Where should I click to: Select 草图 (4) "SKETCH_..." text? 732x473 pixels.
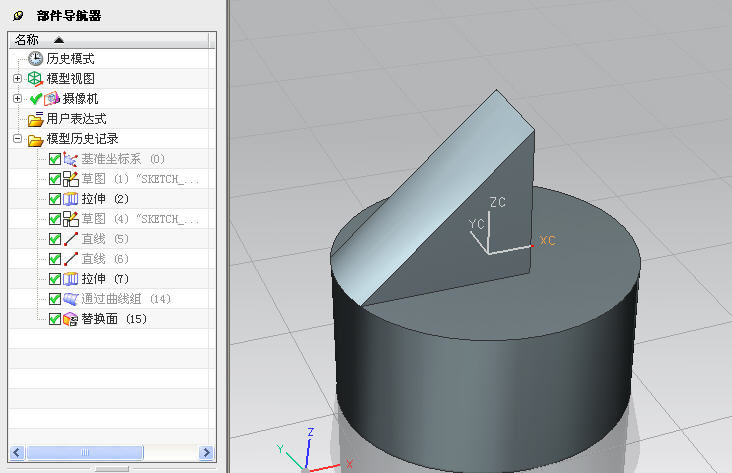pyautogui.click(x=140, y=219)
